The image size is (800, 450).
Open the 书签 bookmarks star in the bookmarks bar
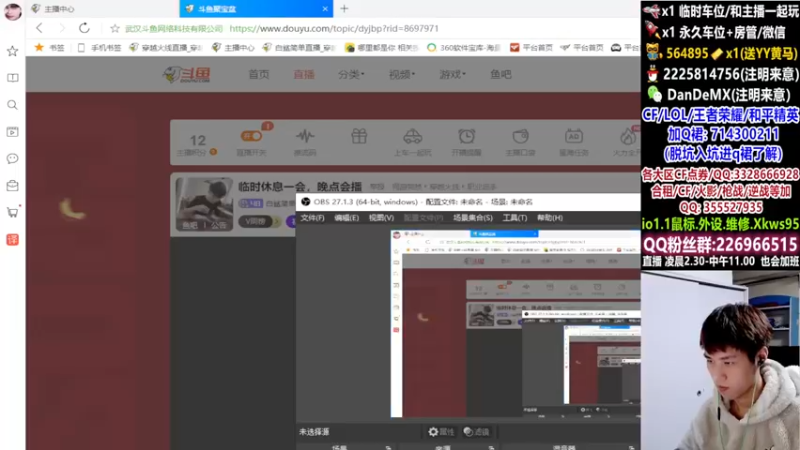click(x=49, y=47)
